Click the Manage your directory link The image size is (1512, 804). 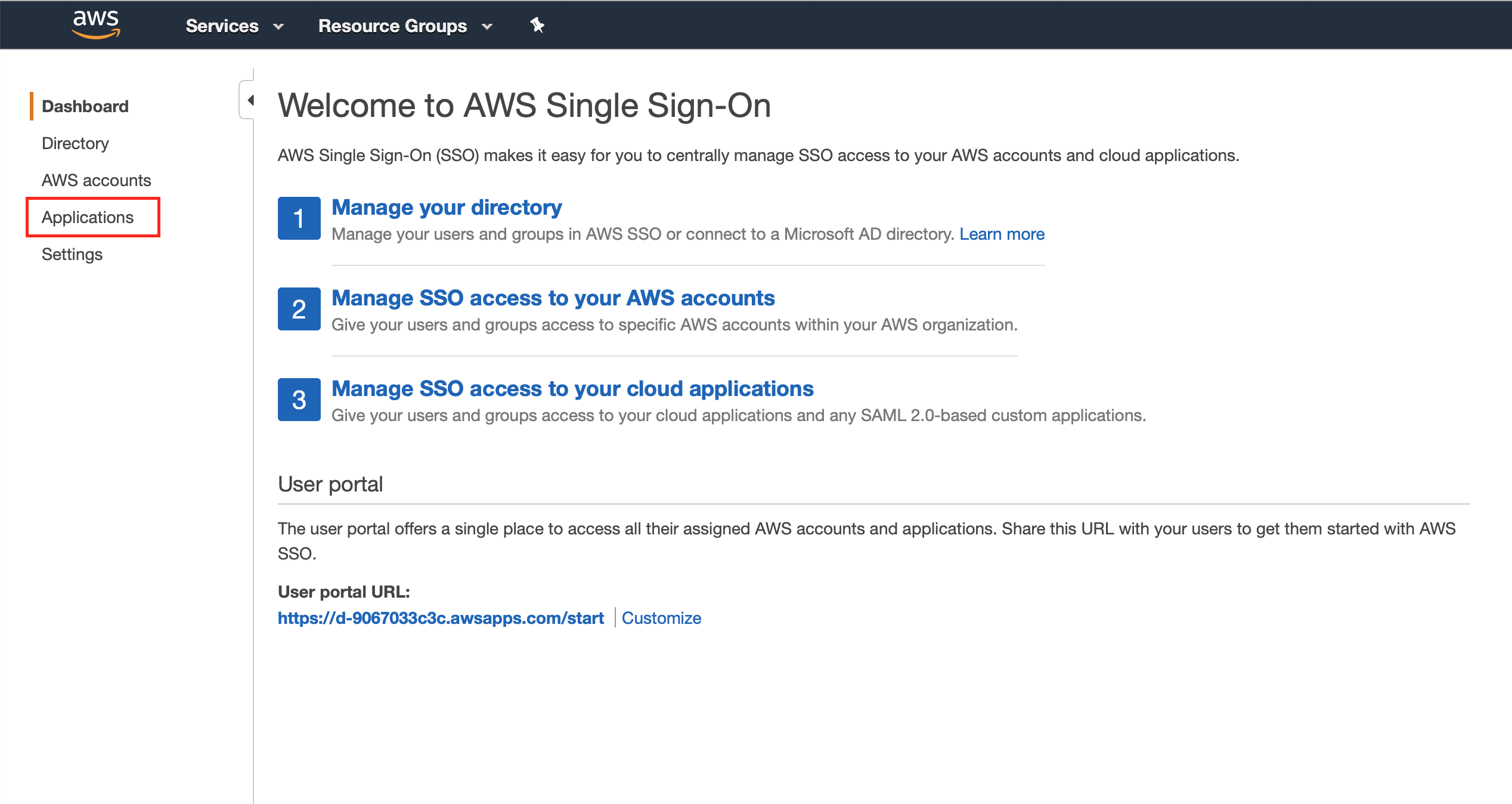(447, 207)
